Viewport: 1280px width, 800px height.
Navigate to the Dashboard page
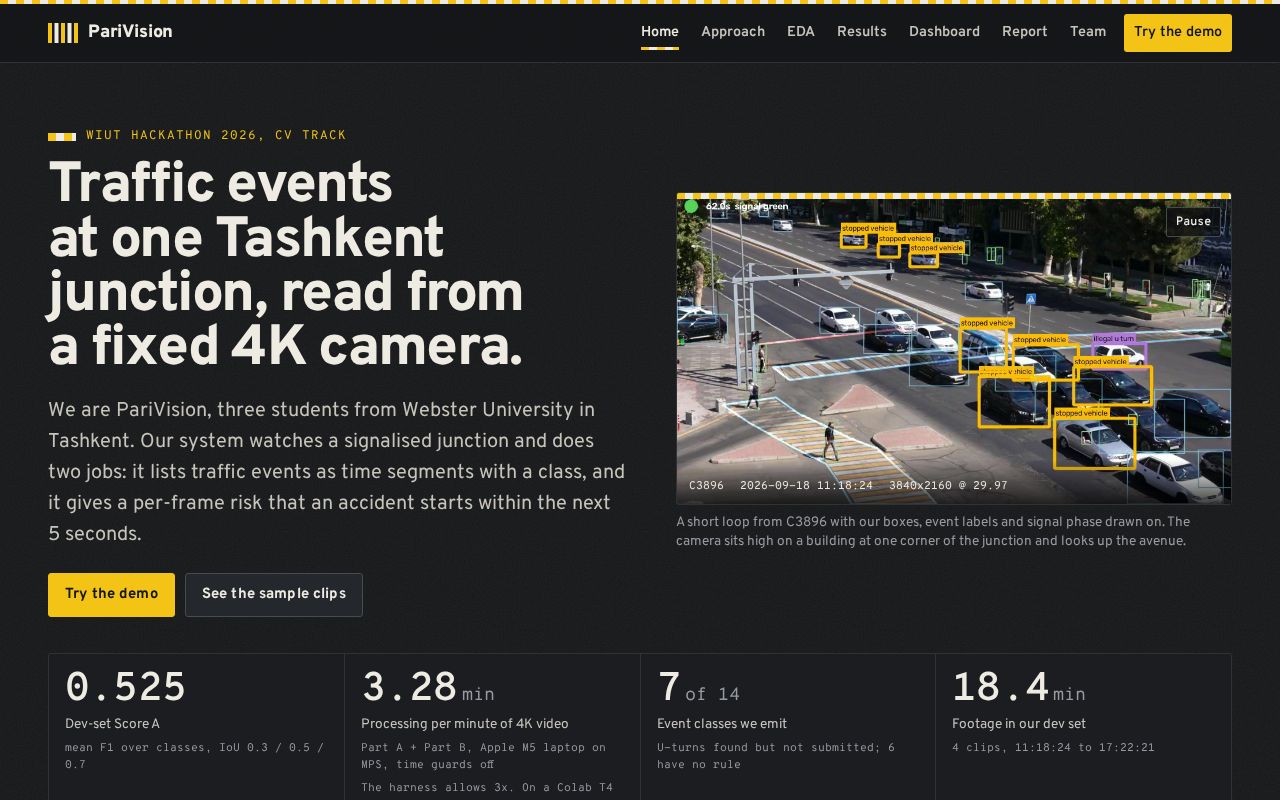coord(944,32)
